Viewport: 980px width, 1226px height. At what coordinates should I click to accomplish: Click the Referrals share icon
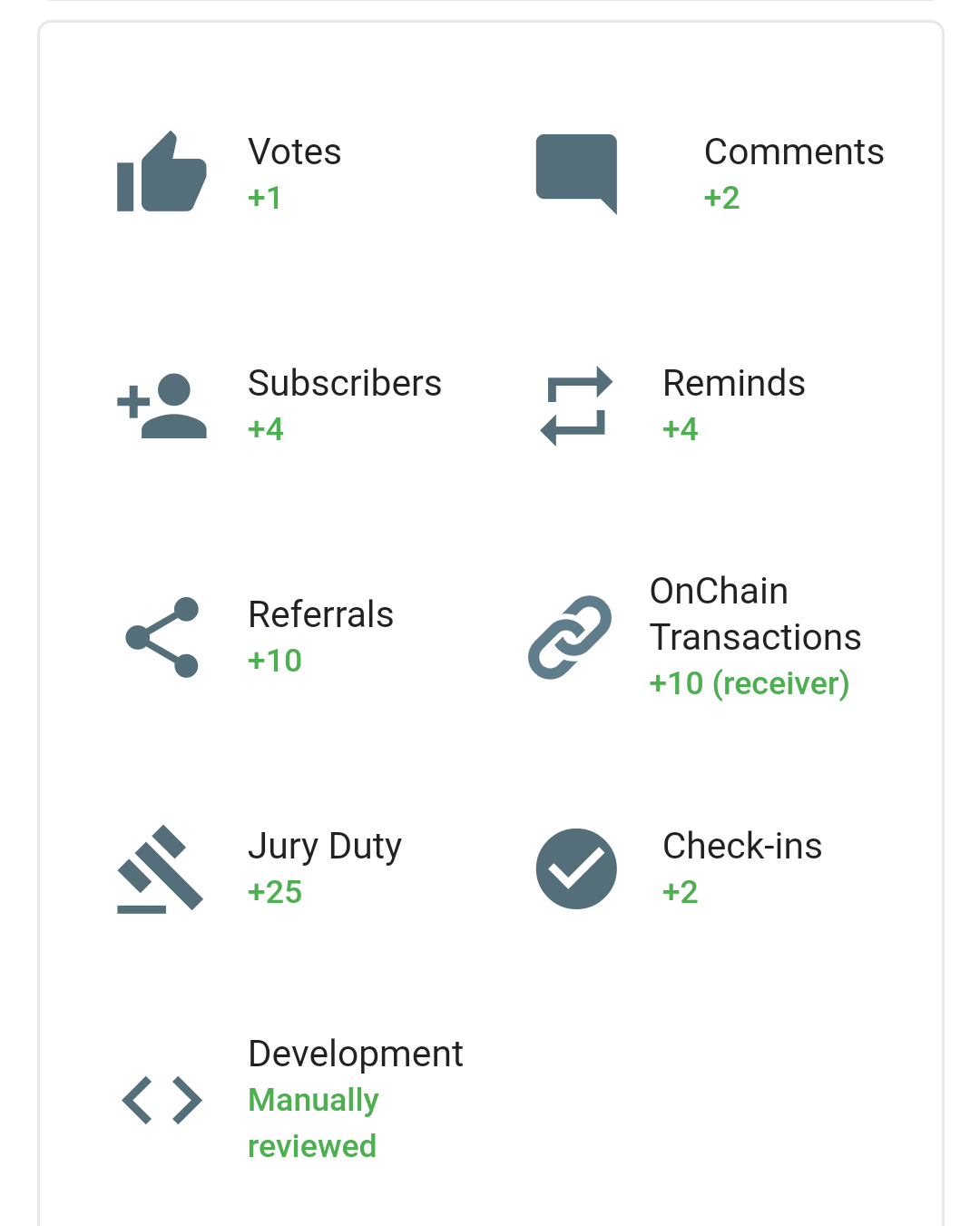tap(162, 637)
